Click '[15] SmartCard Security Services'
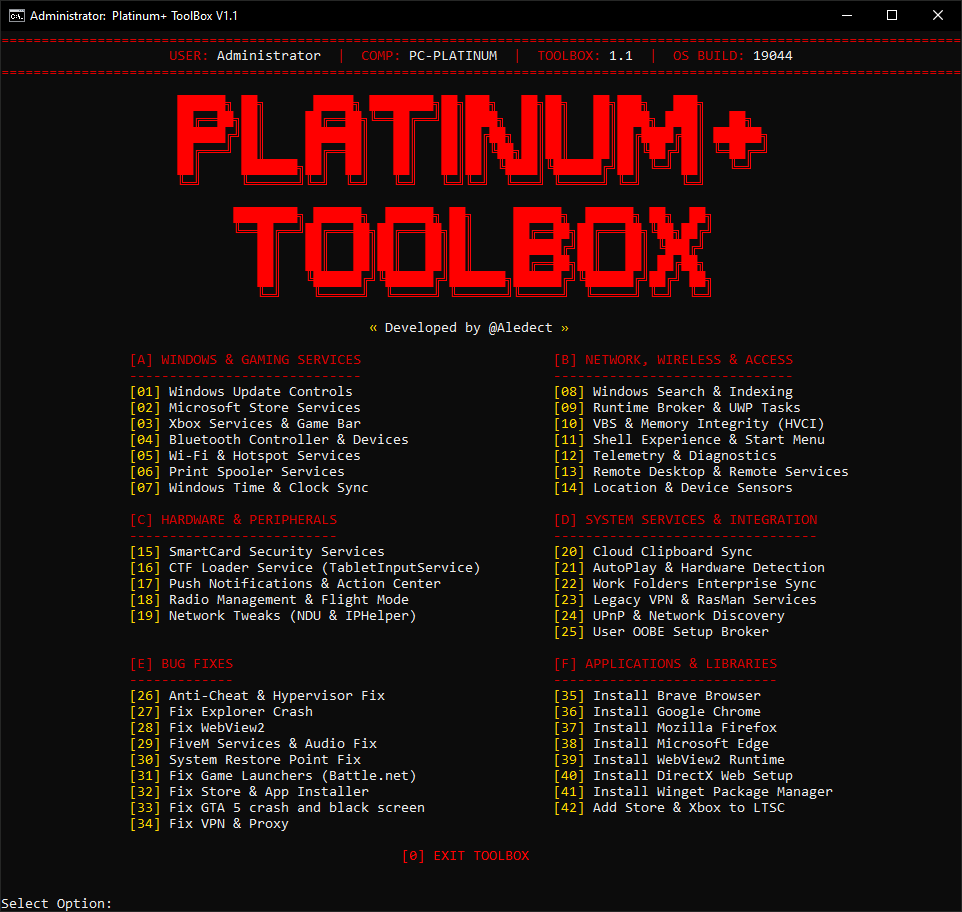 tap(257, 551)
